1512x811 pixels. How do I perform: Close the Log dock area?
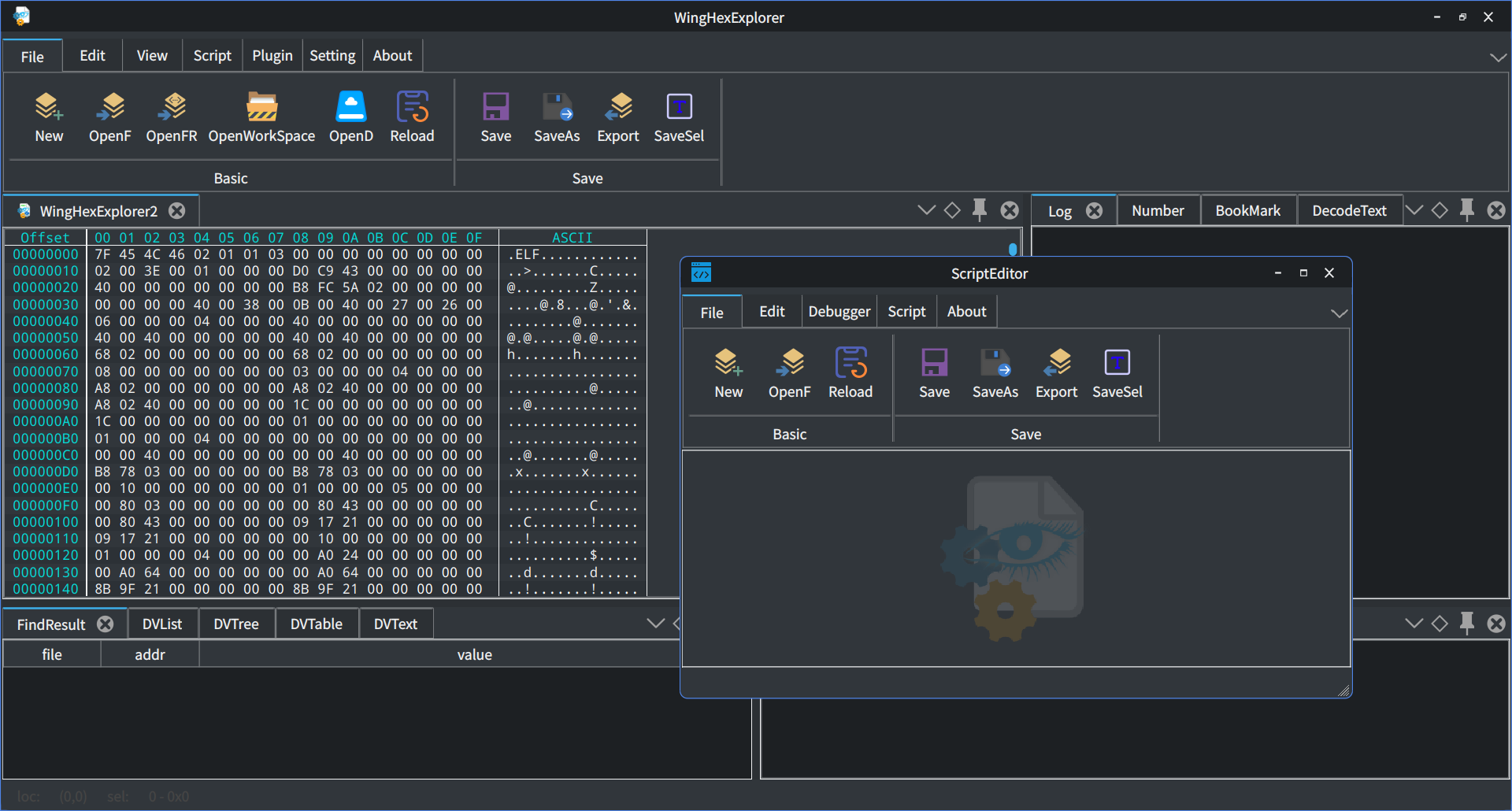(x=1496, y=210)
